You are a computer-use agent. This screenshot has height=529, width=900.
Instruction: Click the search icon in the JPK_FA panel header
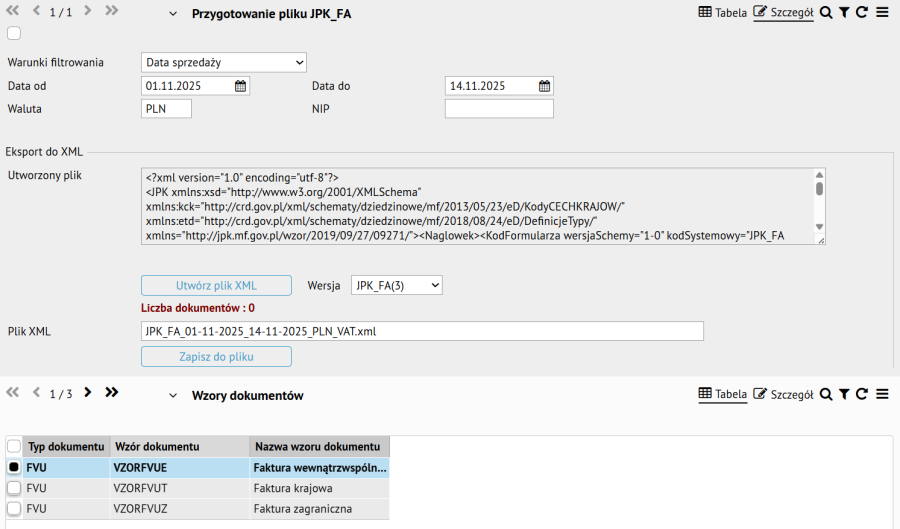(826, 13)
